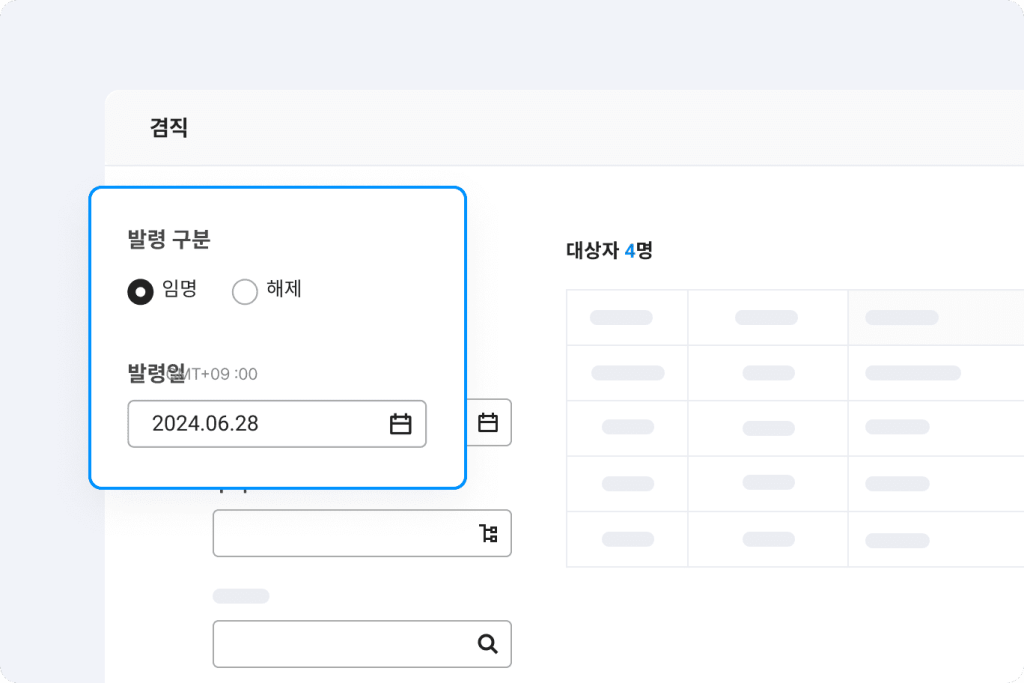The image size is (1024, 683).
Task: Select the 임명 radio button
Action: [x=141, y=291]
